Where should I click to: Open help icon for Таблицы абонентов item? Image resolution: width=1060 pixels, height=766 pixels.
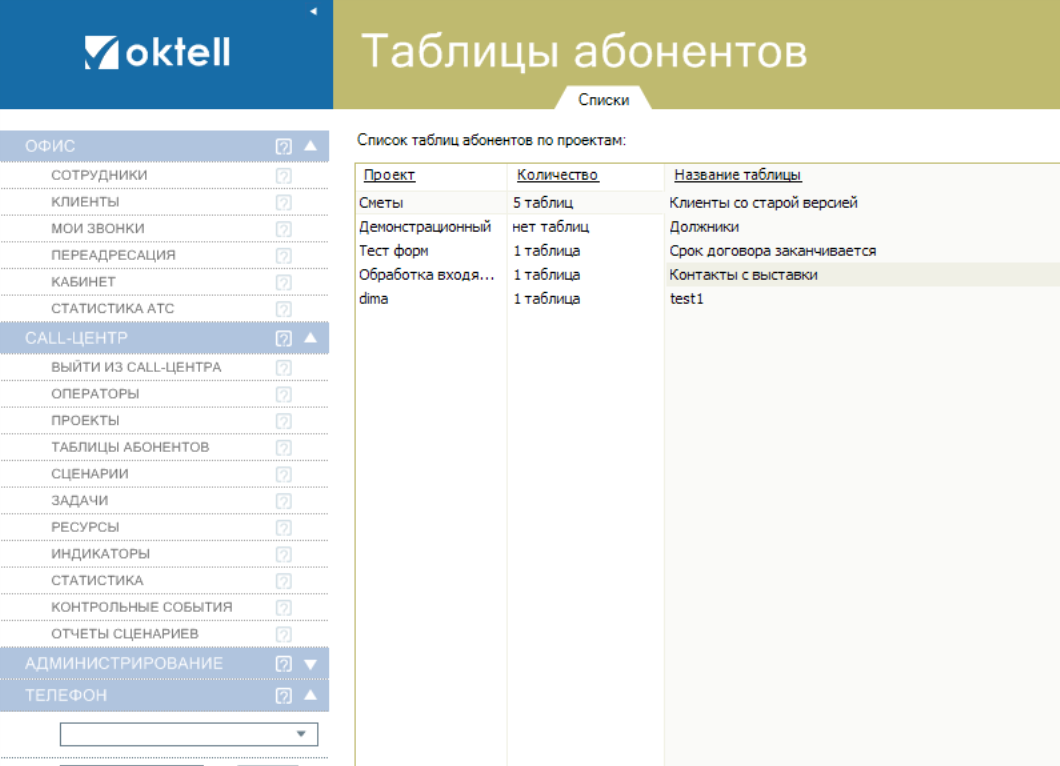click(283, 448)
